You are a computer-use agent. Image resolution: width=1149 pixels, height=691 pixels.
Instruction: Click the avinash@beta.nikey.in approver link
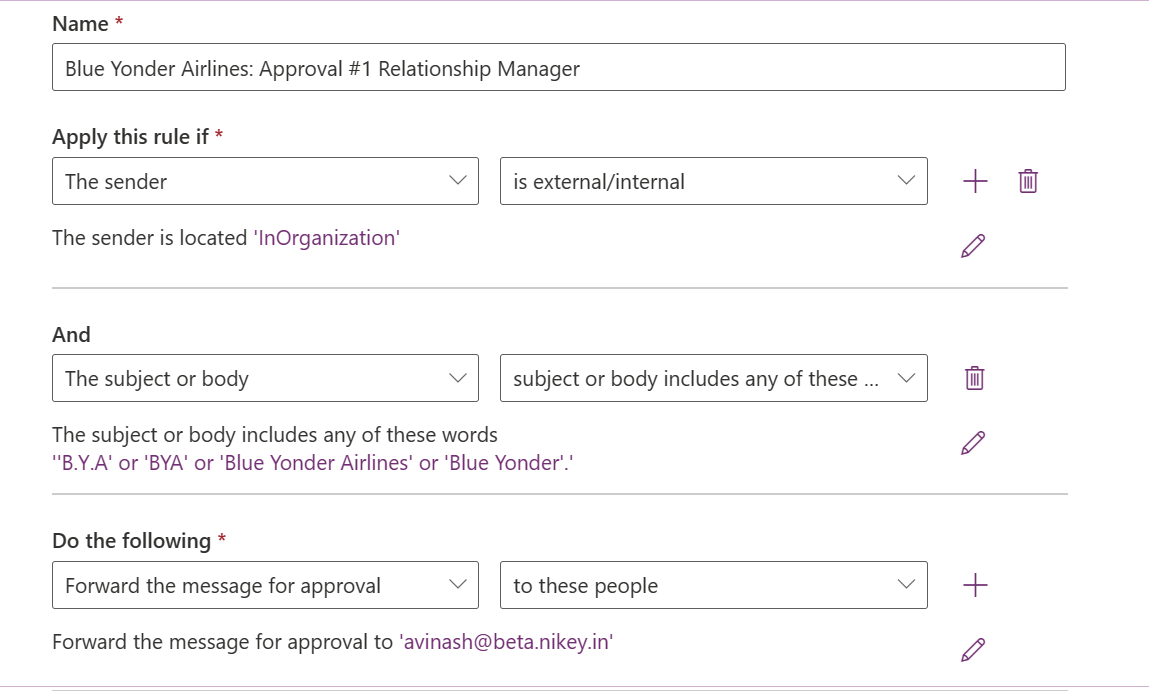tap(506, 642)
